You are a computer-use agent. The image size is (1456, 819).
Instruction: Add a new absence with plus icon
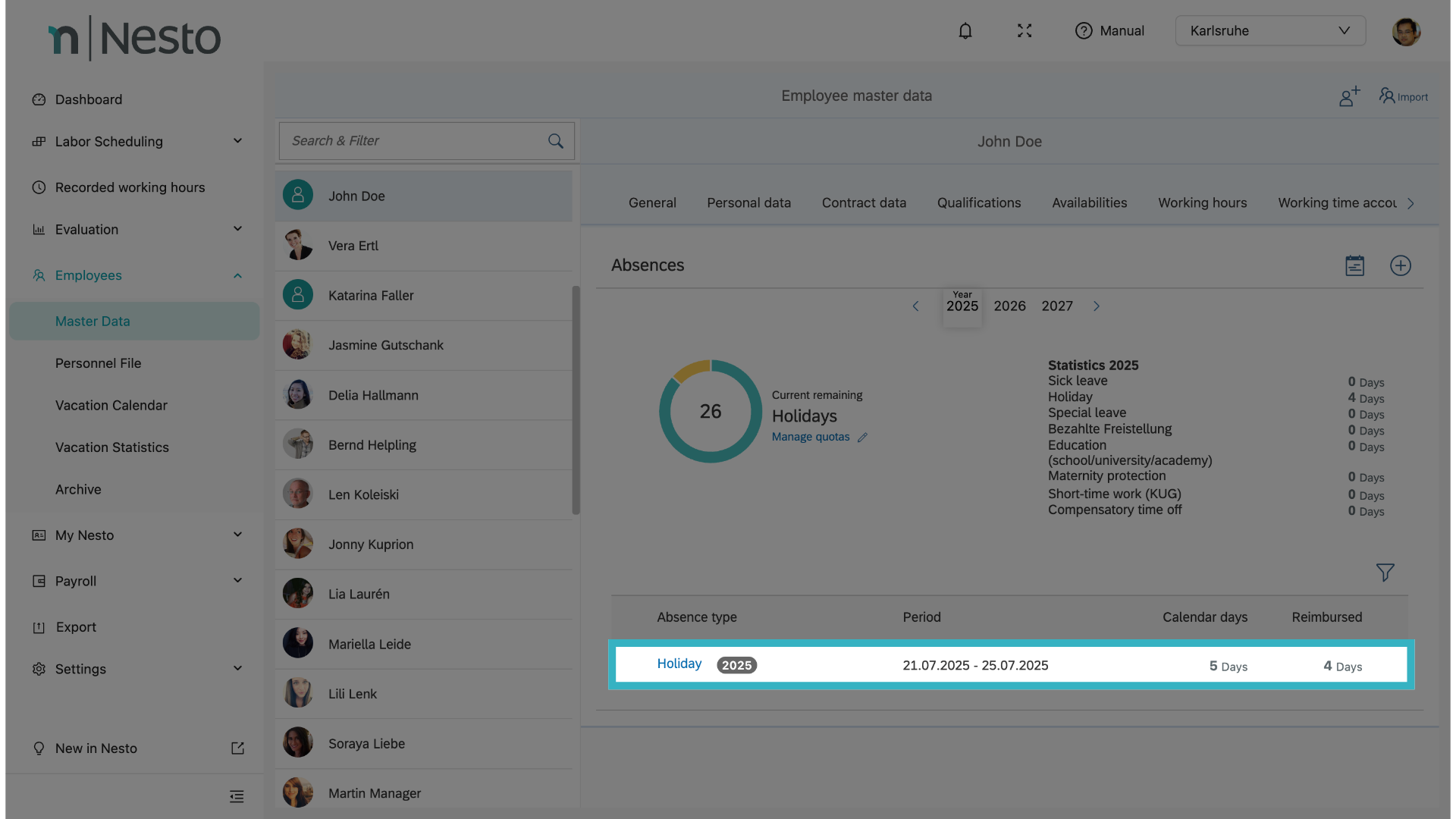1400,266
